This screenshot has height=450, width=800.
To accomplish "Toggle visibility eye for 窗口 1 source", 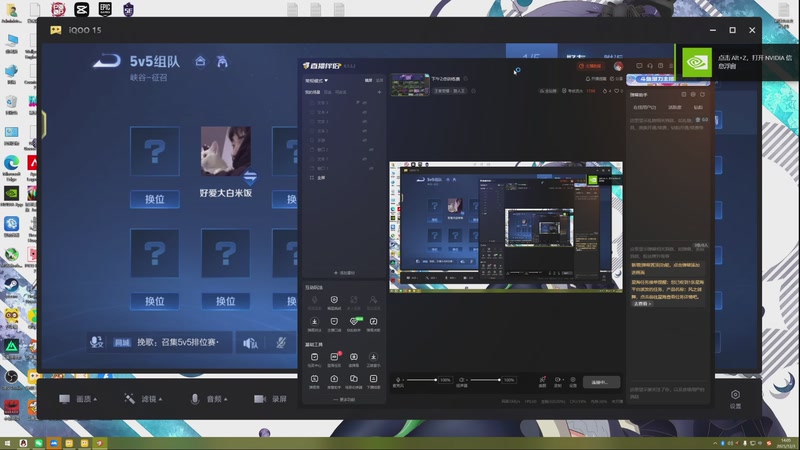I will (x=371, y=168).
